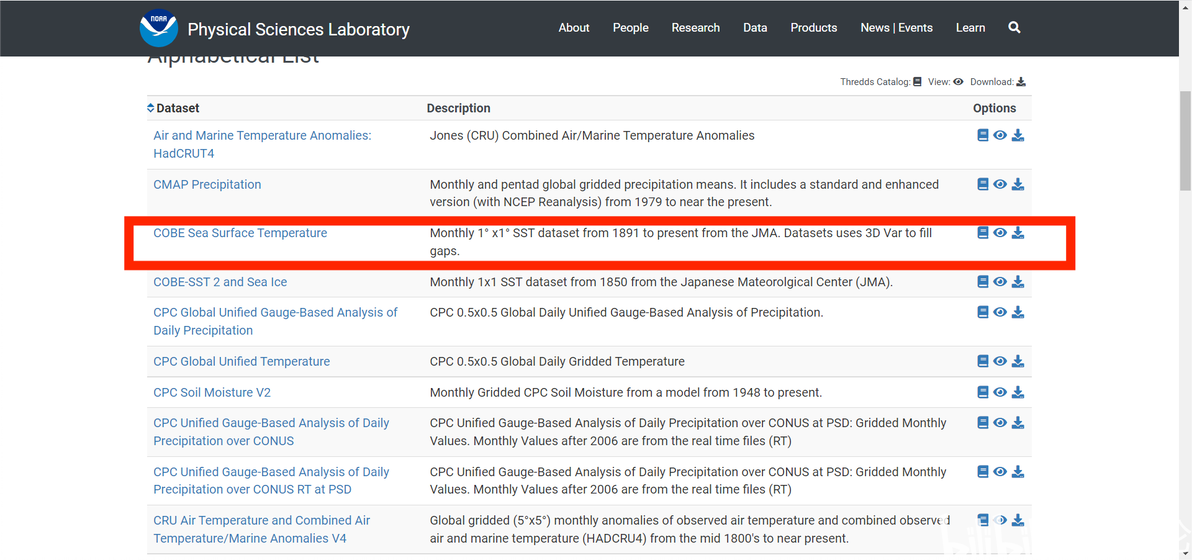
Task: Sort the table by Dataset column arrow
Action: pyautogui.click(x=151, y=108)
